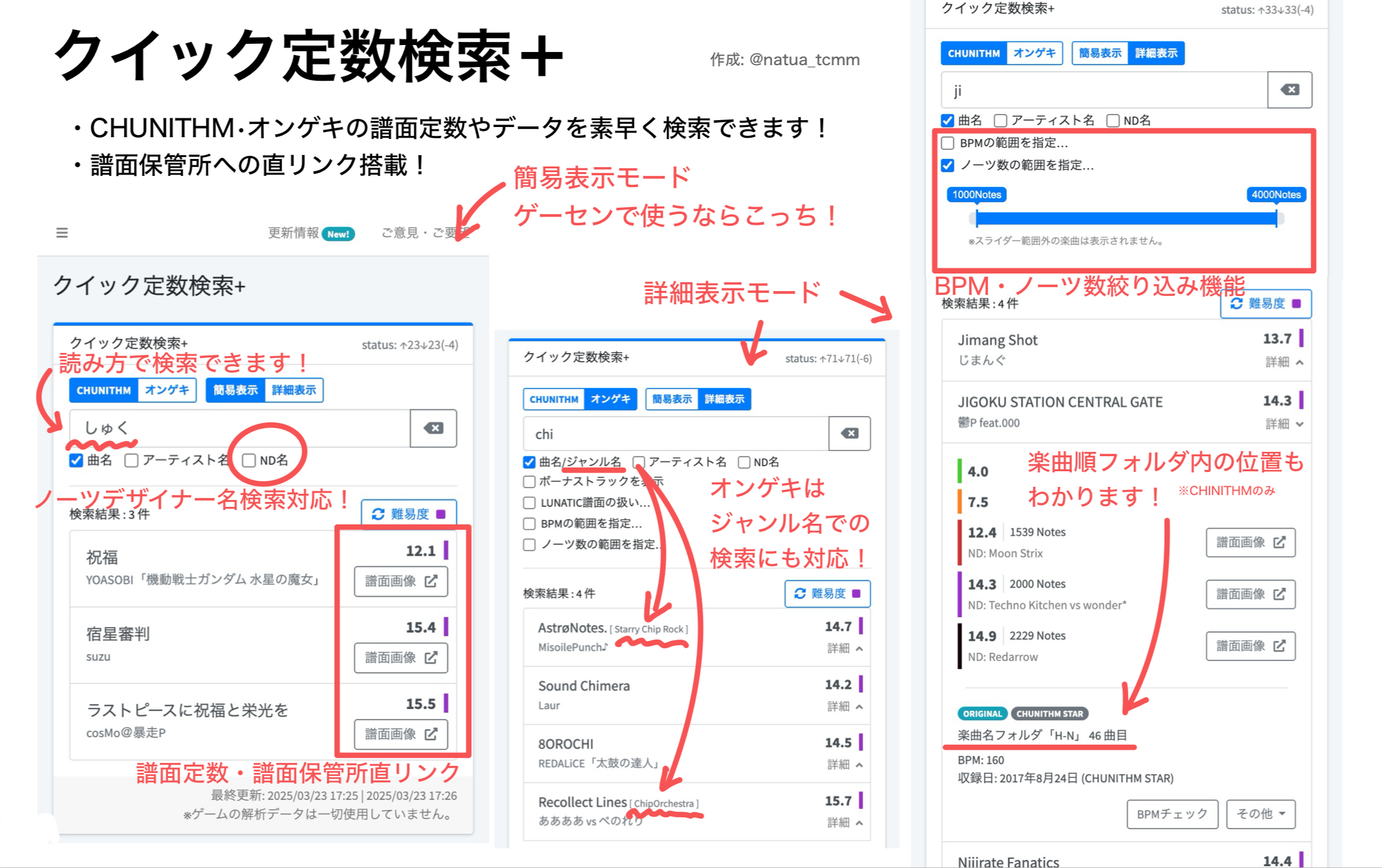Image resolution: width=1382 pixels, height=868 pixels.
Task: Switch to オンゲキ tab in しゅく panel
Action: tap(166, 391)
